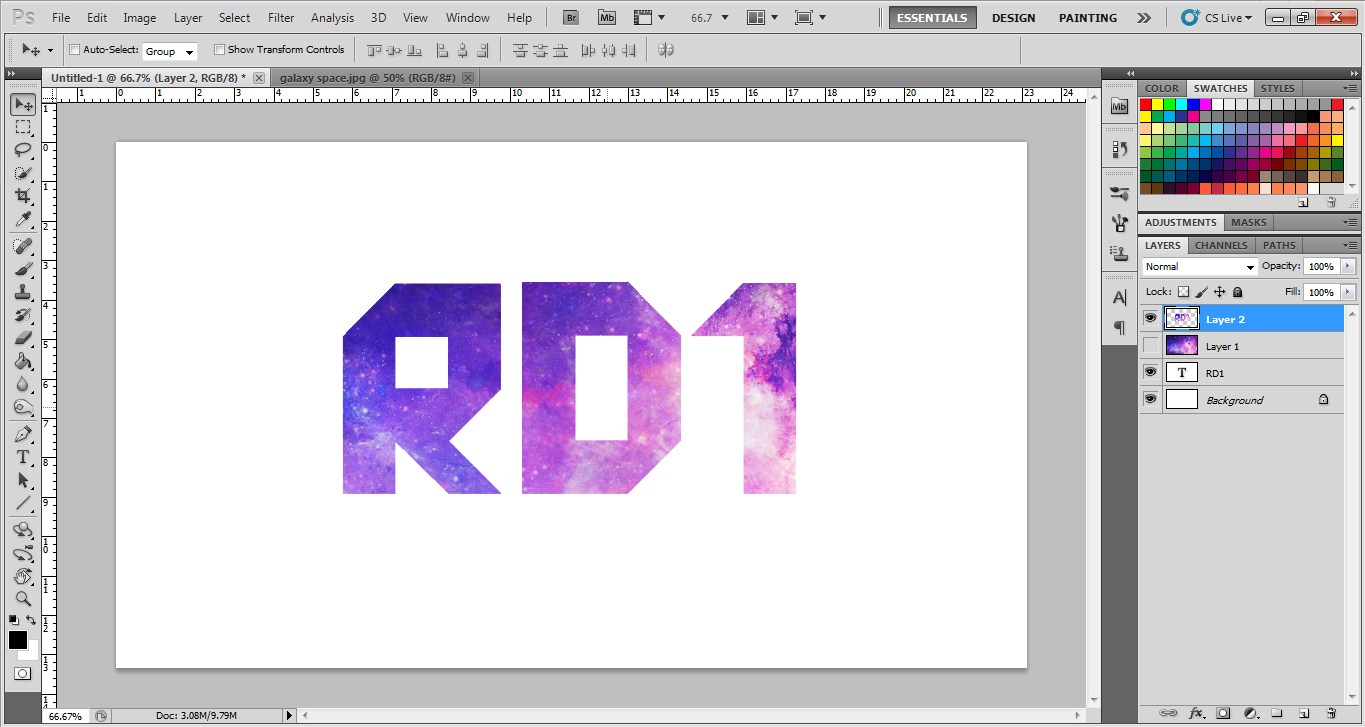Switch to the galaxy space.jpg document
Image resolution: width=1365 pixels, height=727 pixels.
pyautogui.click(x=365, y=77)
